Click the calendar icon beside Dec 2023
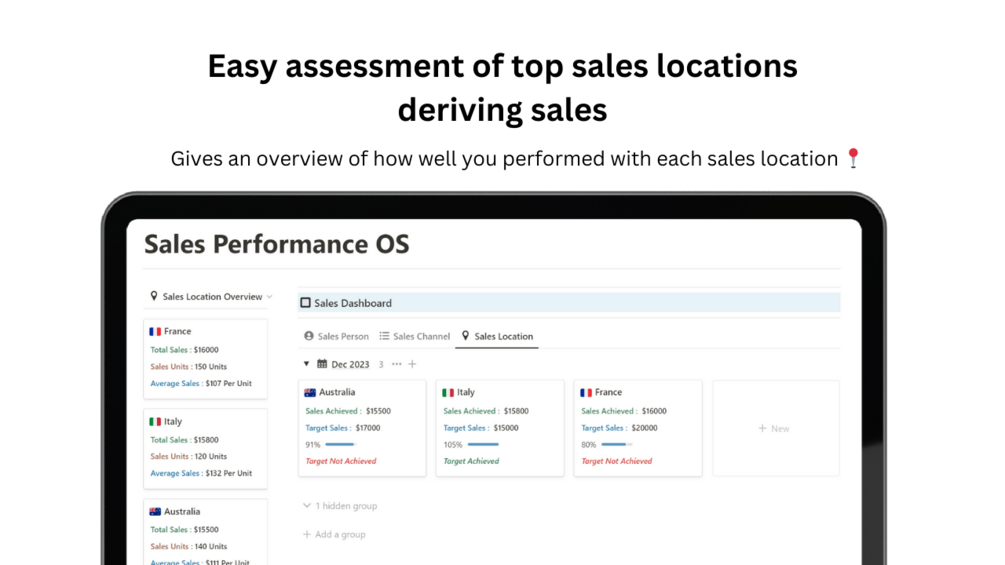 click(322, 364)
